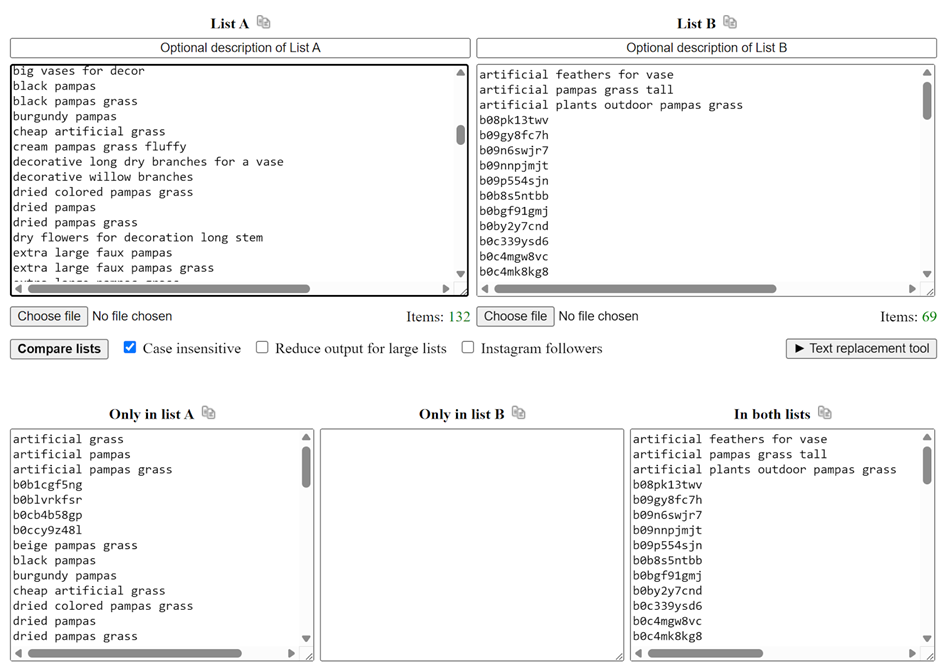Image resolution: width=939 pixels, height=669 pixels.
Task: Click 'b0ccy9z48l' in Only in list A
Action: coord(47,530)
